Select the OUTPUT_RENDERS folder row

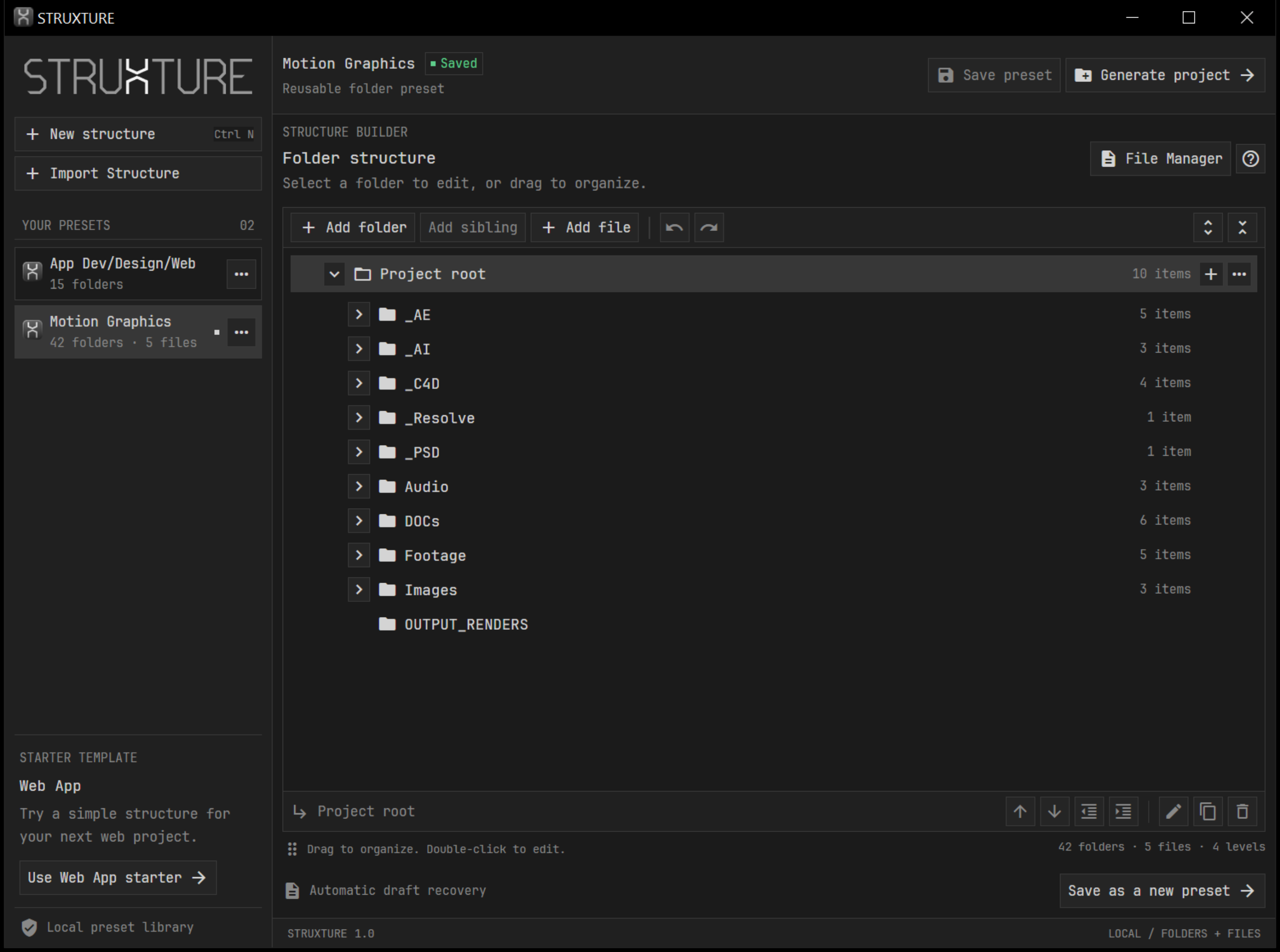tap(773, 625)
